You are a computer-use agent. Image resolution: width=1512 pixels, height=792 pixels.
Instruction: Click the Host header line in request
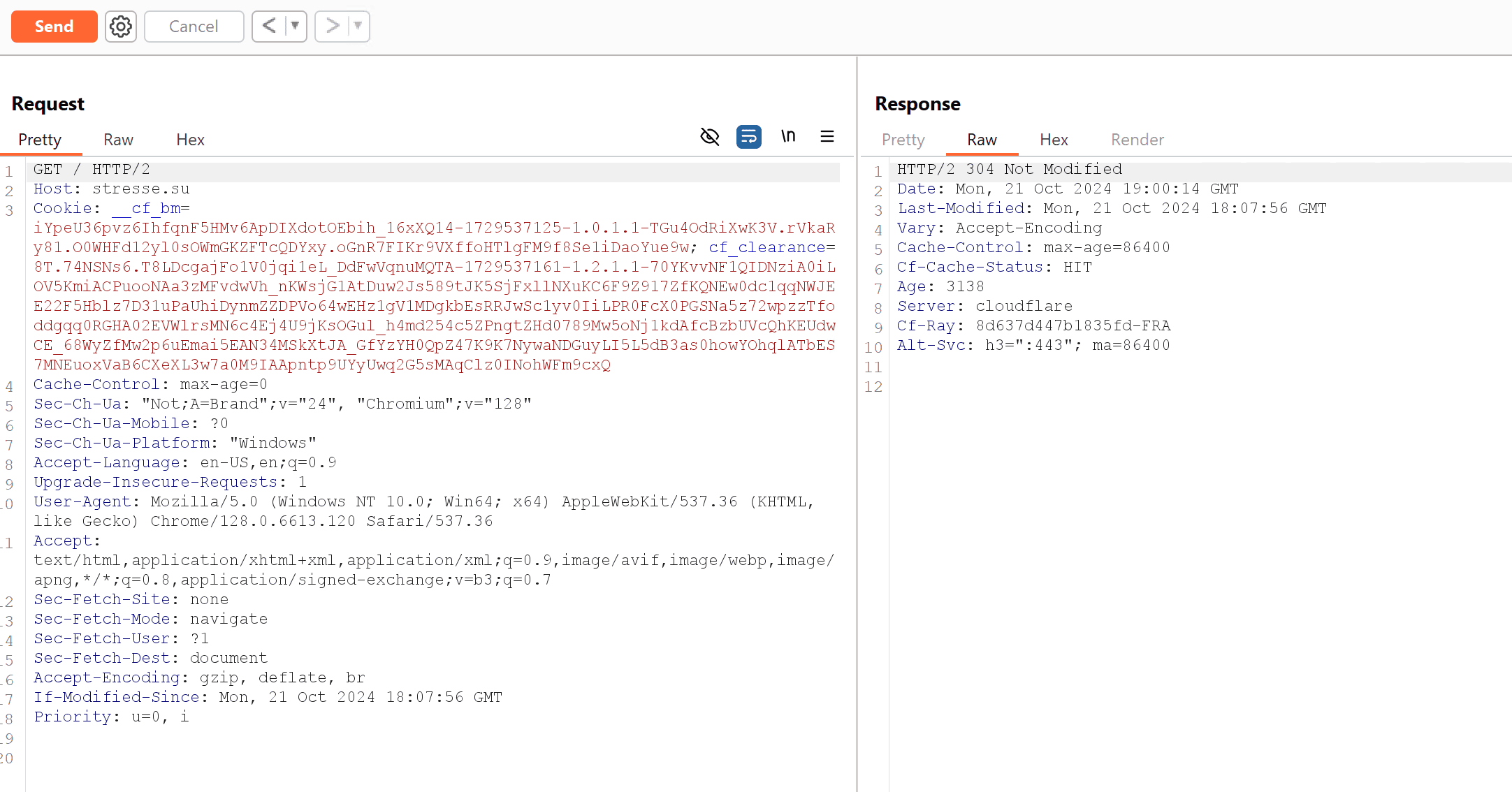point(112,189)
